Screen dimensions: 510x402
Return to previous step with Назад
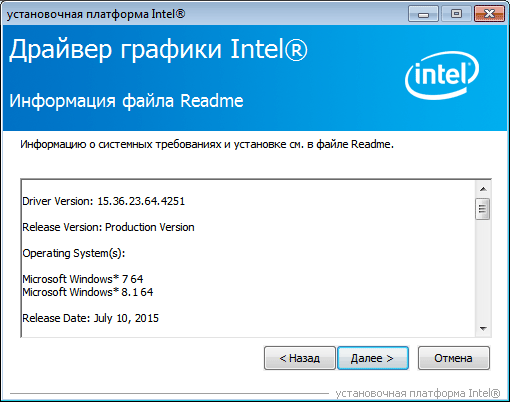coord(300,358)
